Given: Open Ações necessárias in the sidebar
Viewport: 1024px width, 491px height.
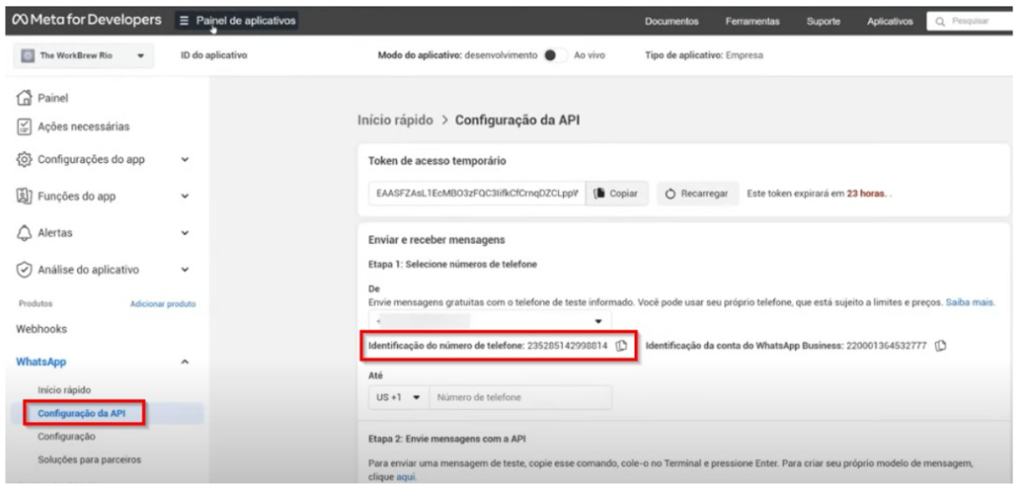Looking at the screenshot, I should coord(84,127).
